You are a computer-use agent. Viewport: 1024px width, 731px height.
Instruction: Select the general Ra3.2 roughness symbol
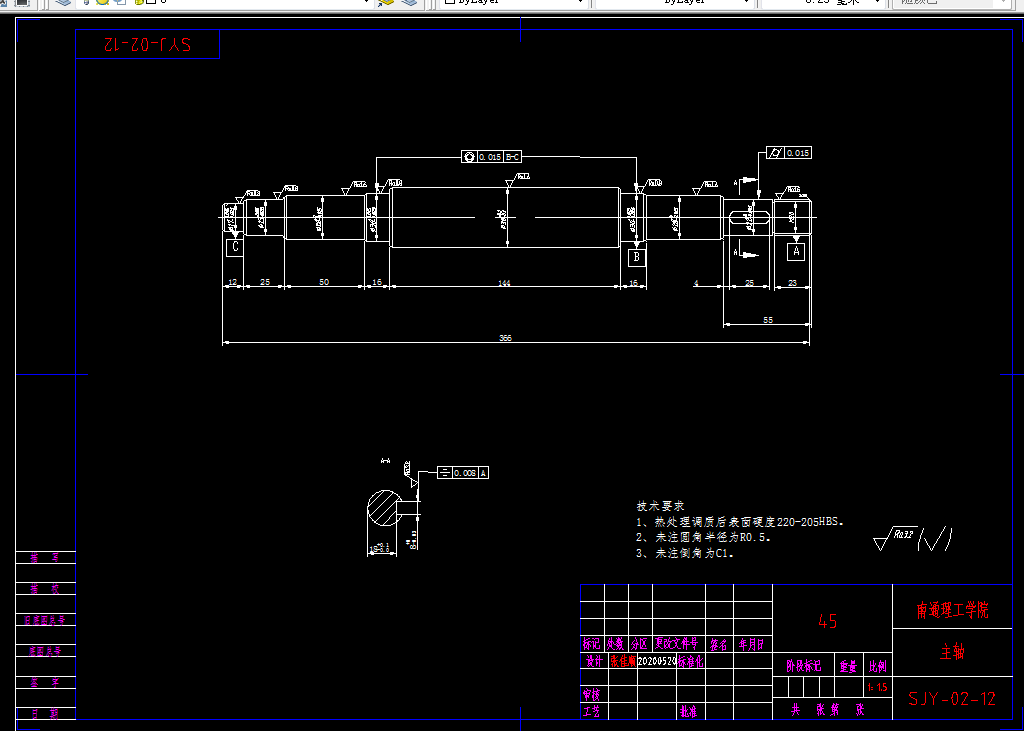click(895, 538)
